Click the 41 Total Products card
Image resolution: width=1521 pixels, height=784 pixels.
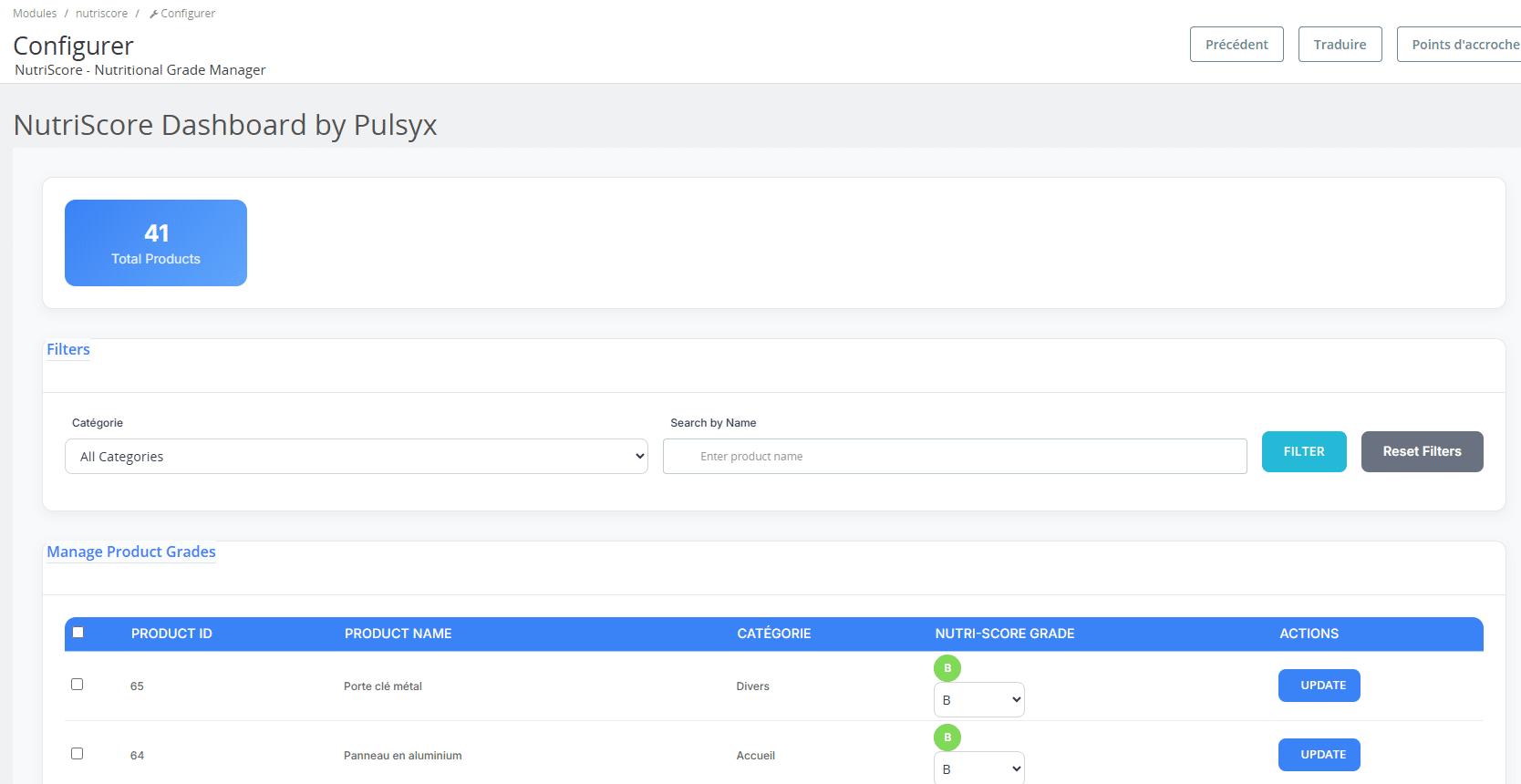click(156, 242)
